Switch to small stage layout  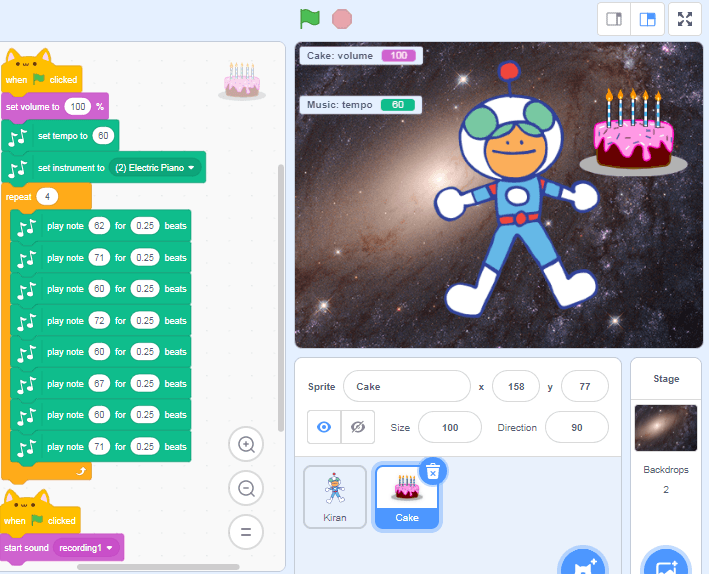pyautogui.click(x=614, y=19)
